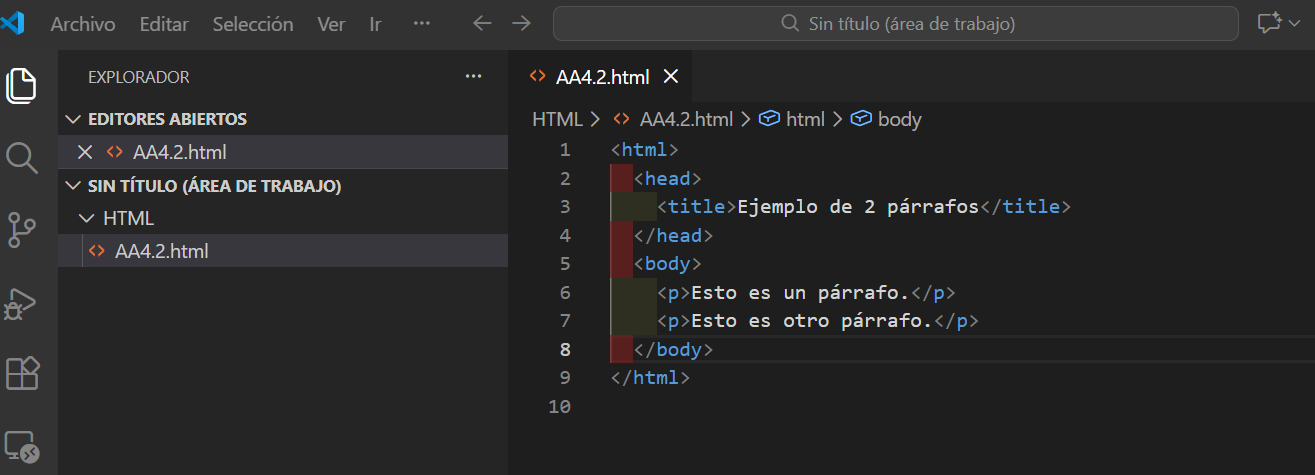
Task: Open the Explorer view in activity bar
Action: 22,85
